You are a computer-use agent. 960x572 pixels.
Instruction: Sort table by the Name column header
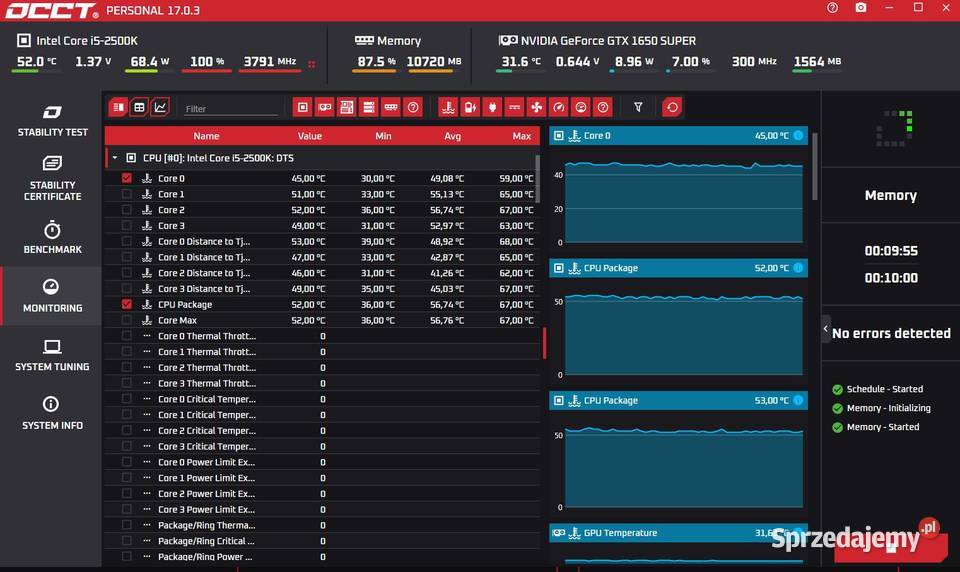[x=206, y=136]
